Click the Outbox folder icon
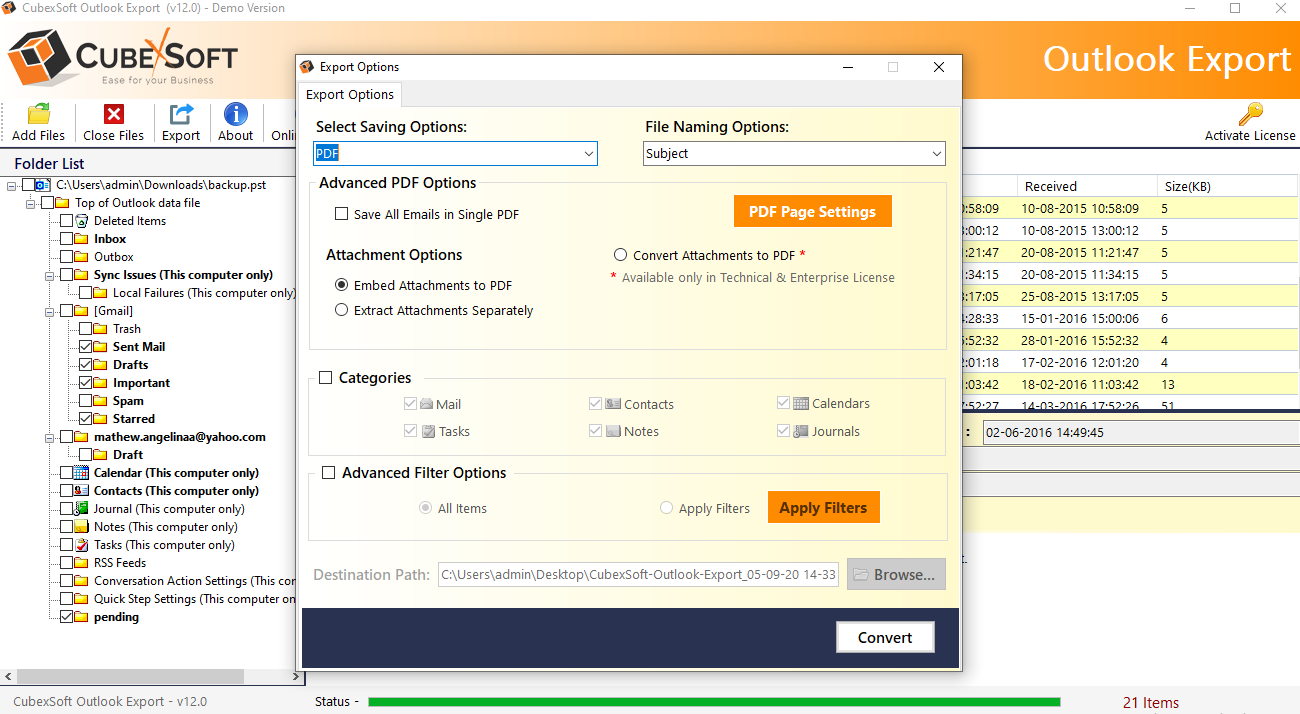The width and height of the screenshot is (1300, 714). click(x=82, y=257)
